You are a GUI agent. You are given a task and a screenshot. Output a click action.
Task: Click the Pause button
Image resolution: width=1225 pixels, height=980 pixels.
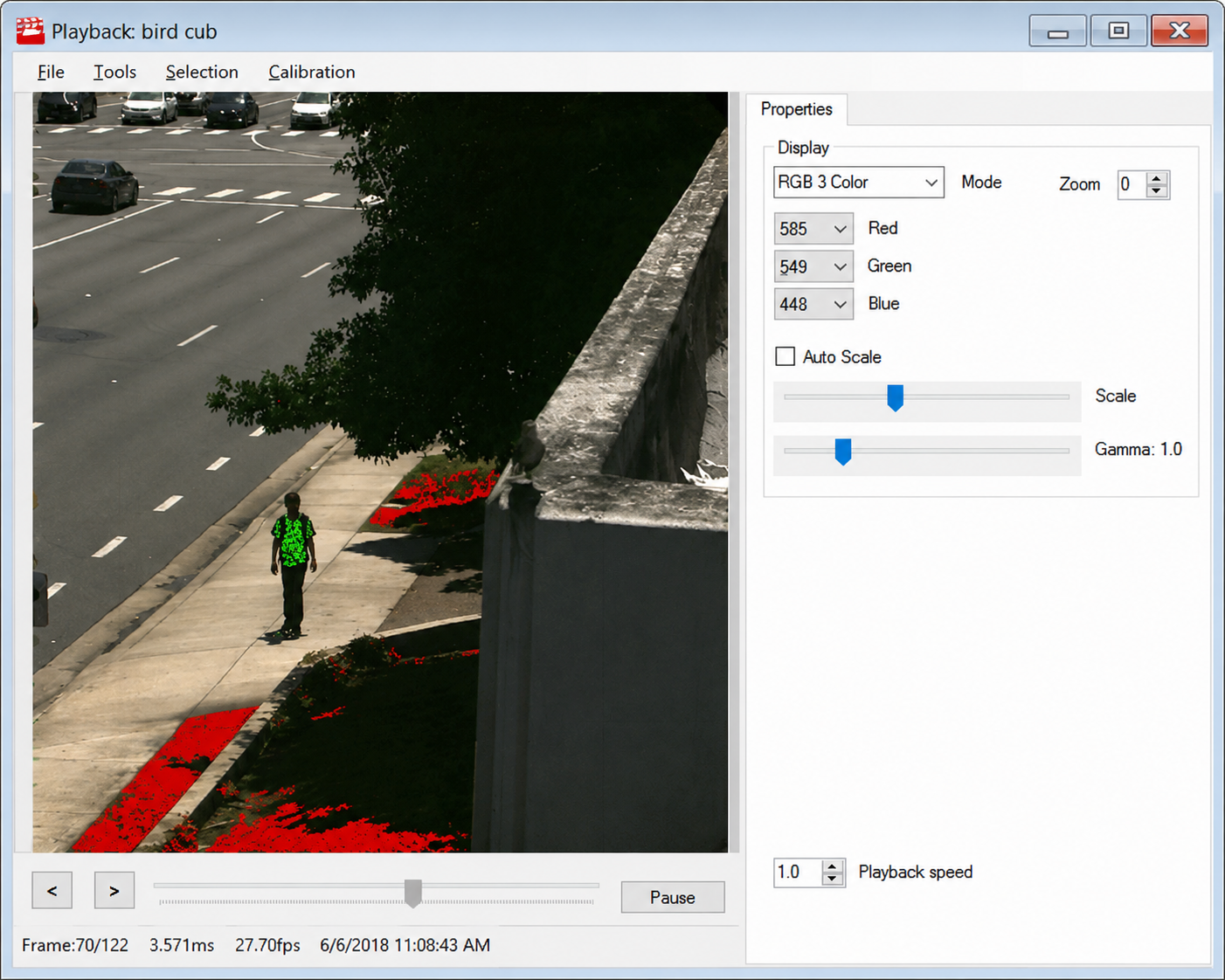[x=673, y=897]
